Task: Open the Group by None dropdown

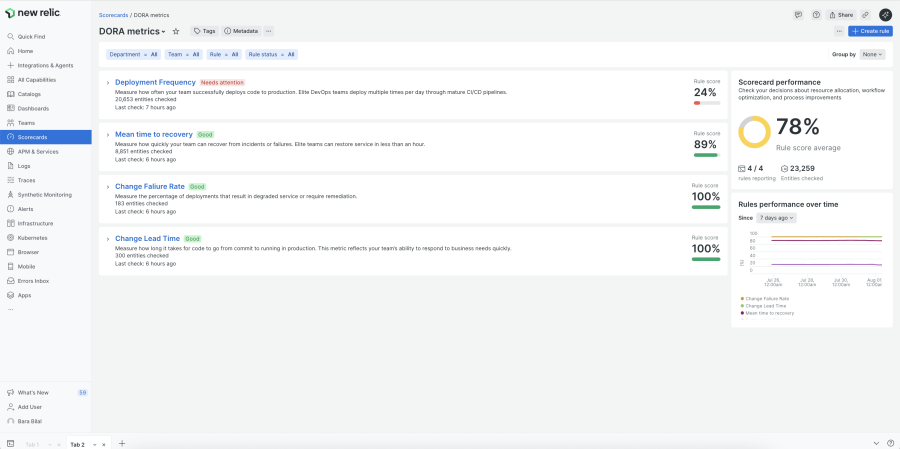Action: coord(872,55)
